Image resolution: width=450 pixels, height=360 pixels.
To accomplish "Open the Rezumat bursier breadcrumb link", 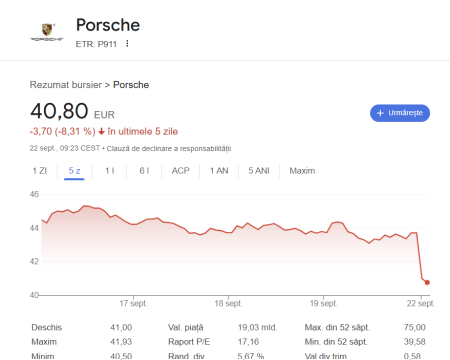I will tap(66, 85).
